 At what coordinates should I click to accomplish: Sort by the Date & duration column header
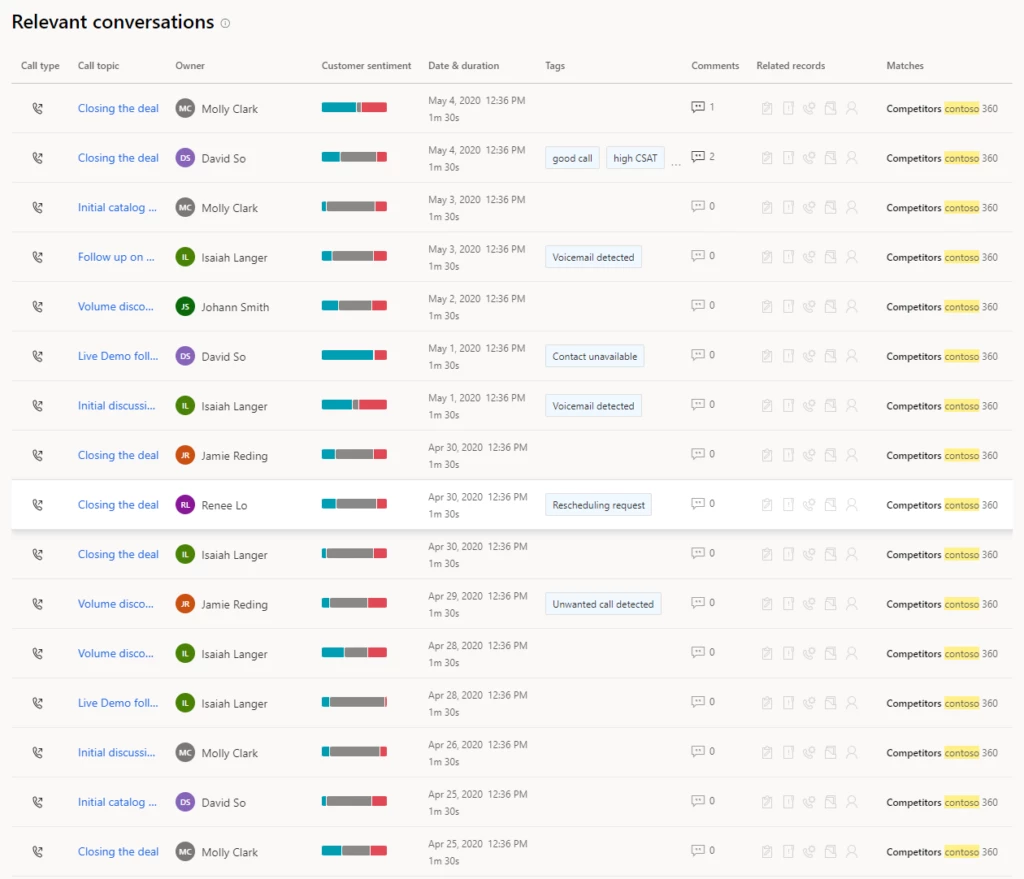click(x=463, y=66)
